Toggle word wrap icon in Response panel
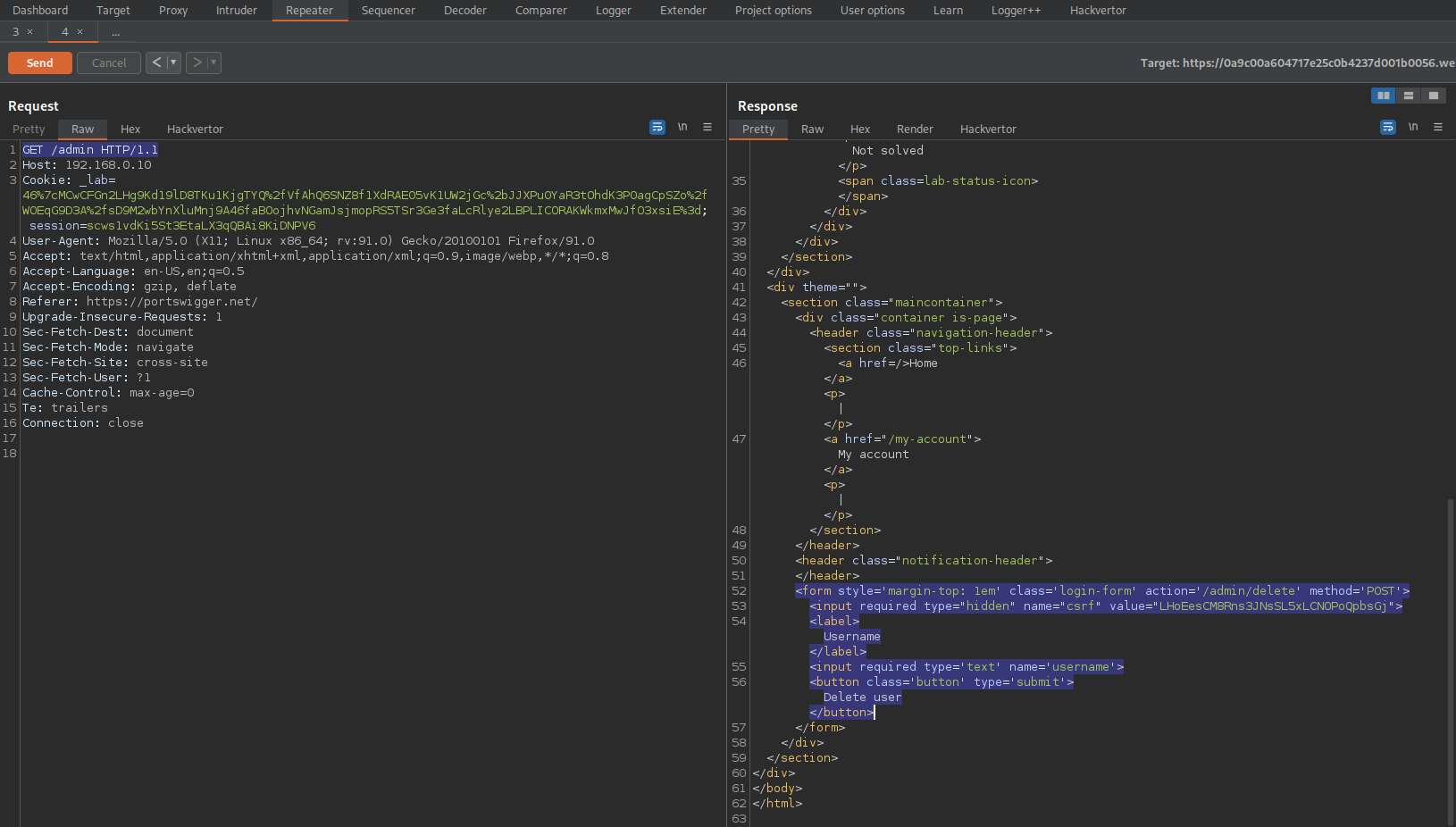 click(1388, 128)
